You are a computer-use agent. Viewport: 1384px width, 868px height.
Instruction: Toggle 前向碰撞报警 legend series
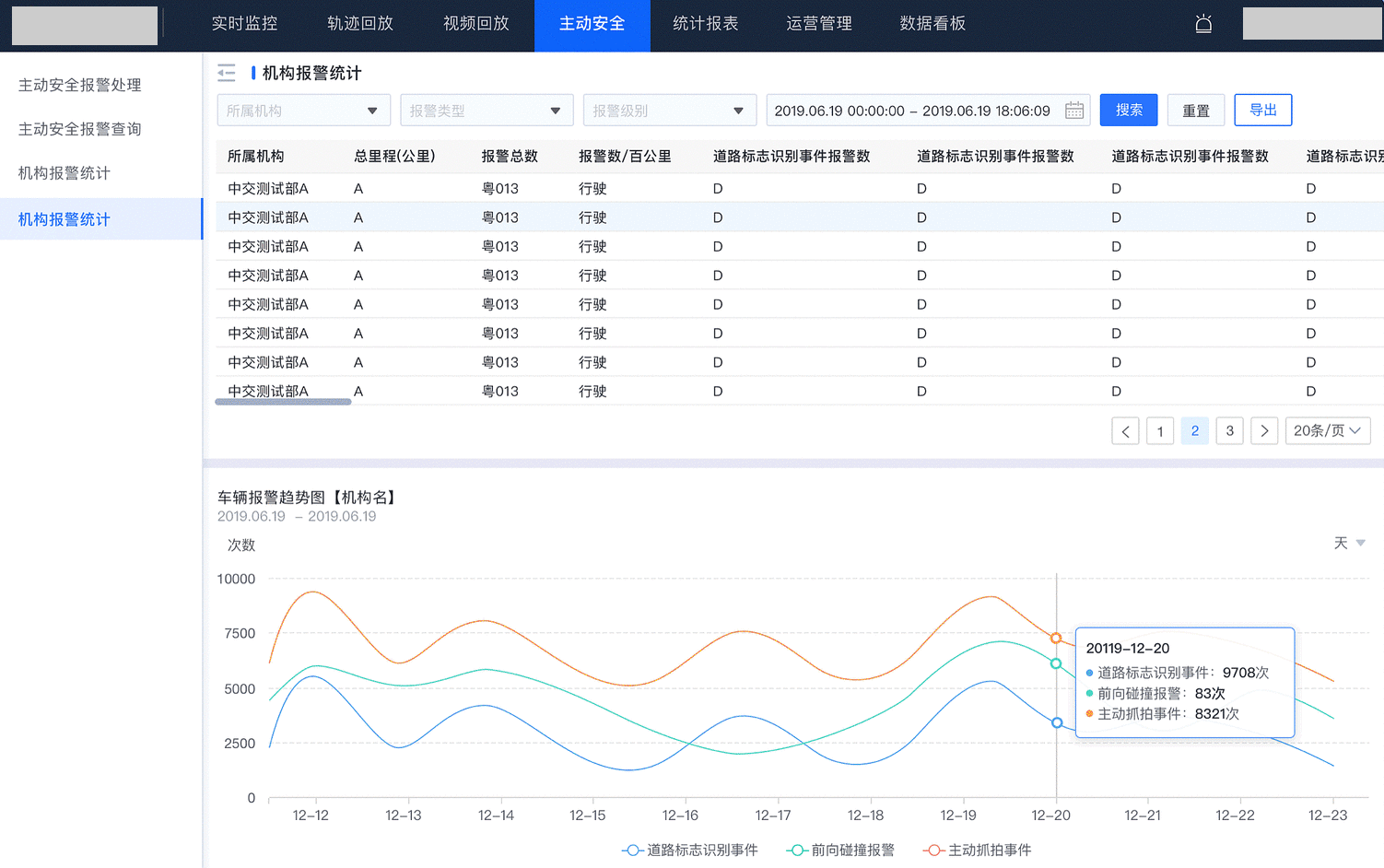[840, 850]
